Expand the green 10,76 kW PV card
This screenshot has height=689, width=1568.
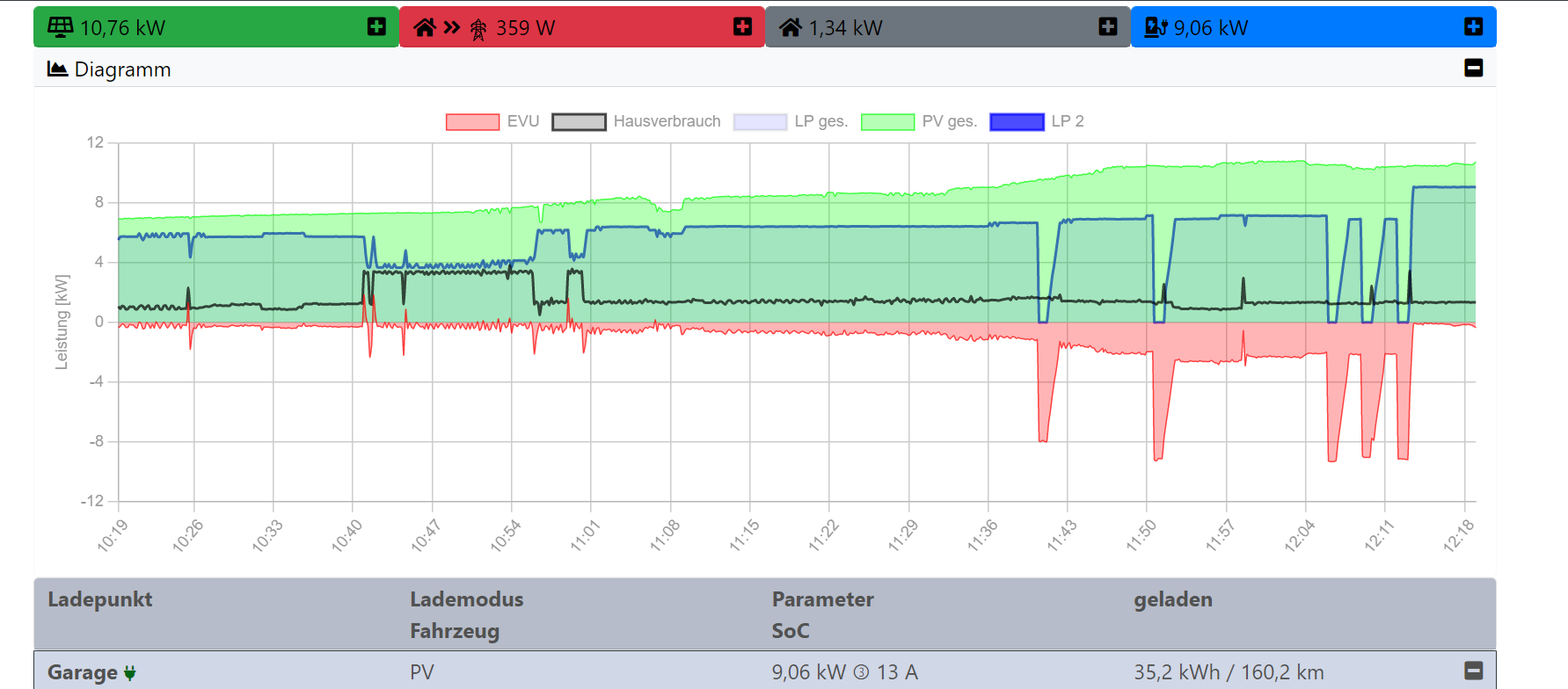pos(376,27)
